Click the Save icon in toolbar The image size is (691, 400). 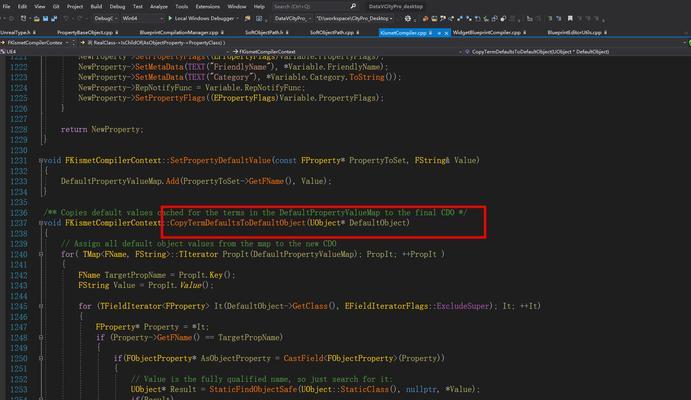point(45,19)
